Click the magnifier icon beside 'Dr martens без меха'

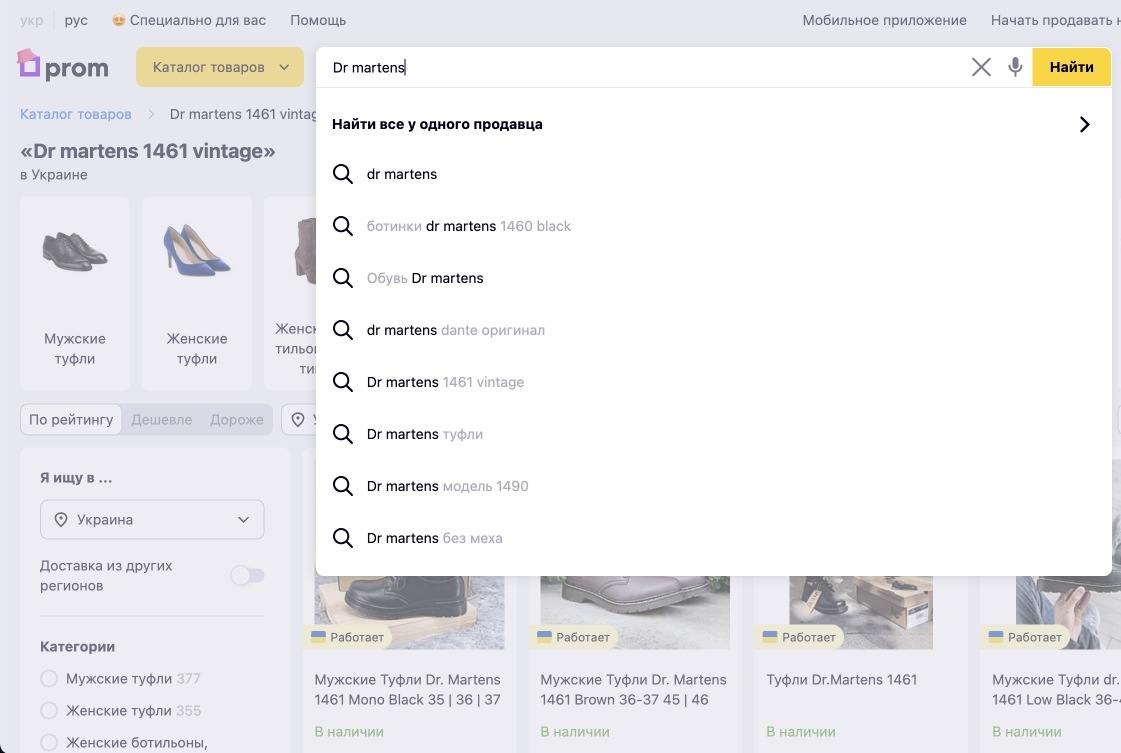(x=343, y=538)
